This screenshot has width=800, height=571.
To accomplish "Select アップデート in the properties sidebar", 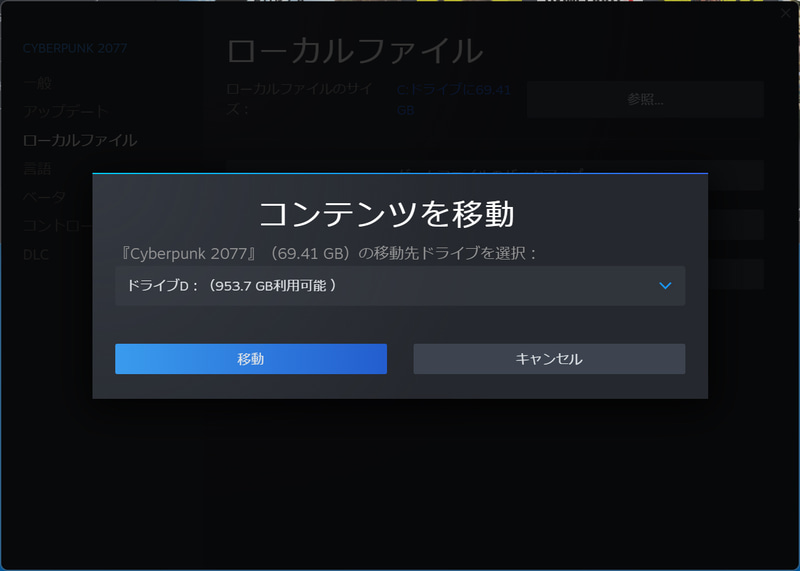I will (x=65, y=111).
